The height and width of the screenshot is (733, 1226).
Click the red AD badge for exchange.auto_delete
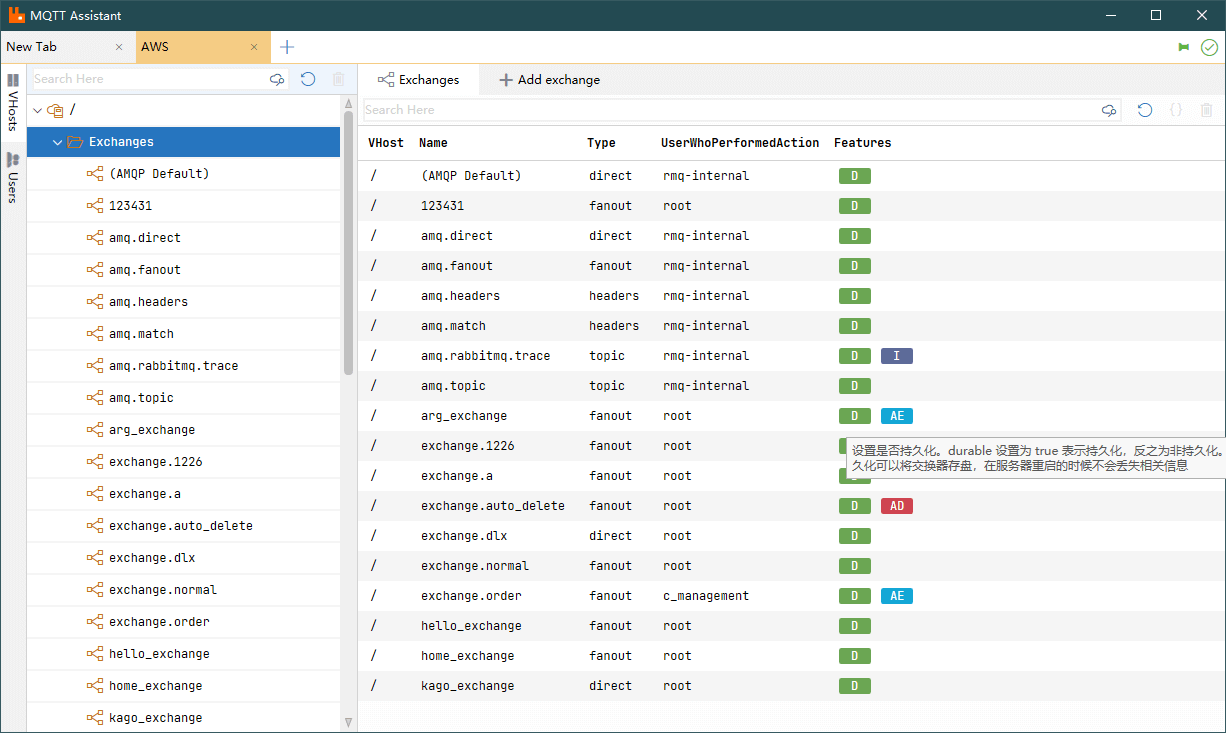896,506
